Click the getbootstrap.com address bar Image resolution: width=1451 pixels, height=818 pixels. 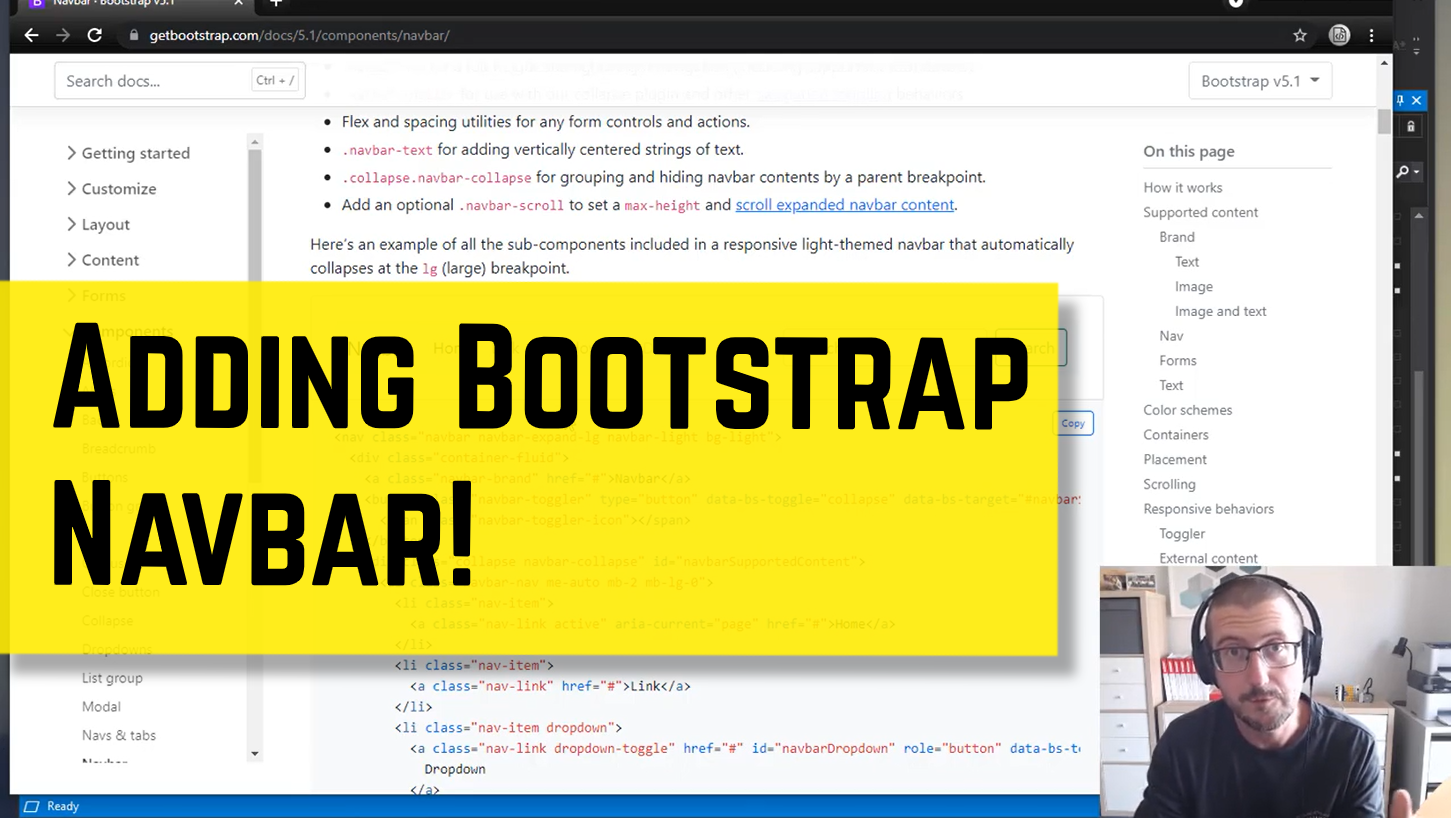(x=300, y=35)
